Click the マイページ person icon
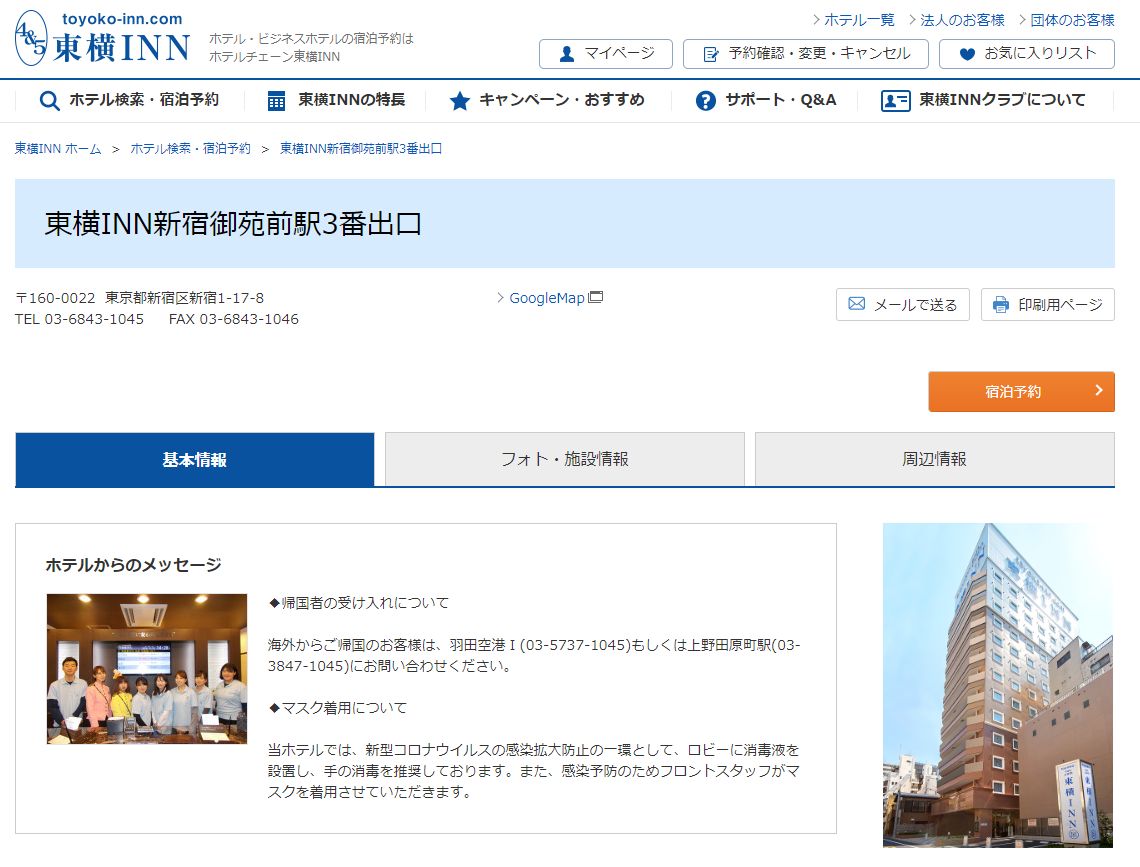Image resolution: width=1140 pixels, height=867 pixels. 567,54
